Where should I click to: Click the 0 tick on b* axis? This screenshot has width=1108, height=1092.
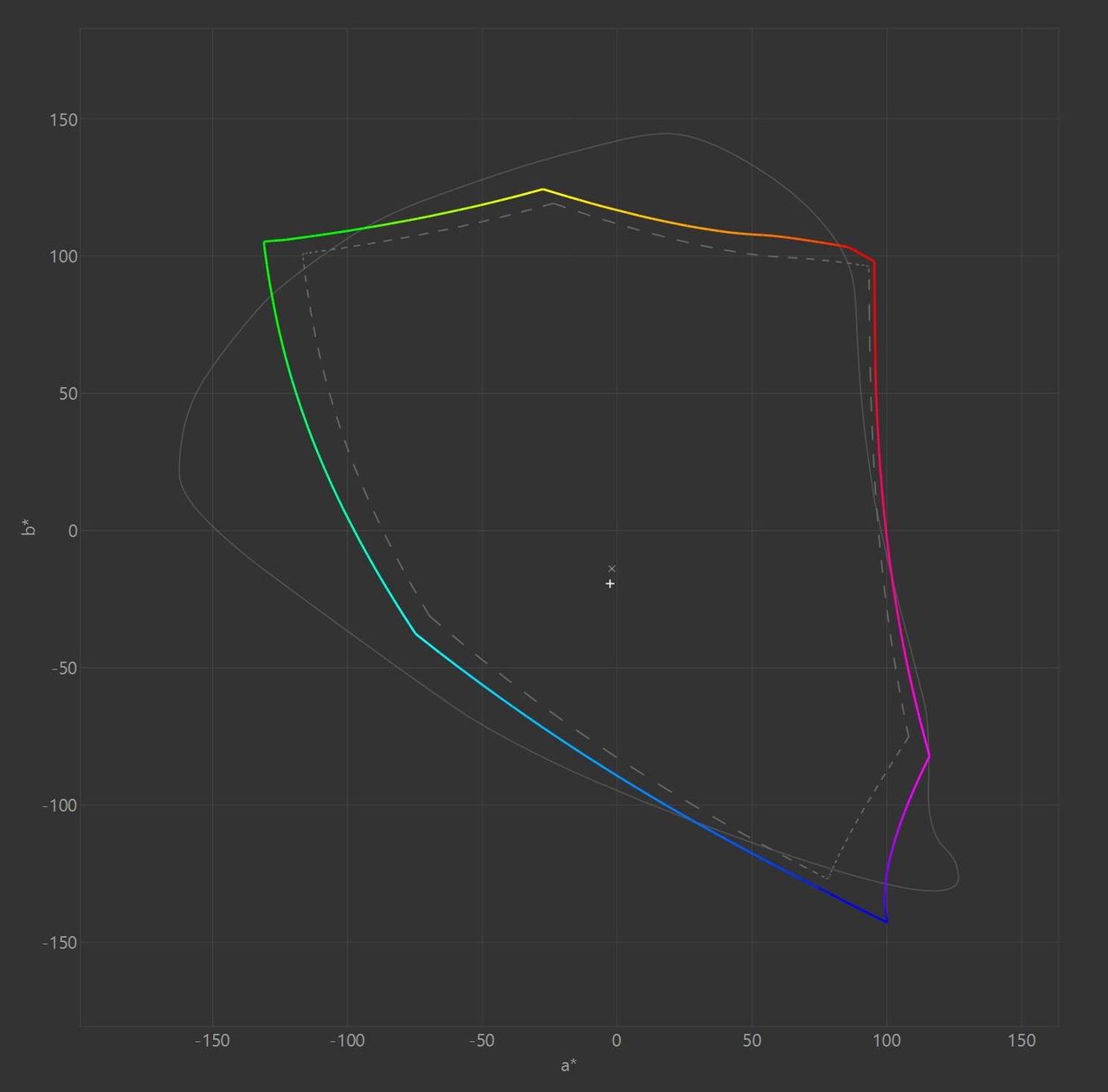[73, 531]
